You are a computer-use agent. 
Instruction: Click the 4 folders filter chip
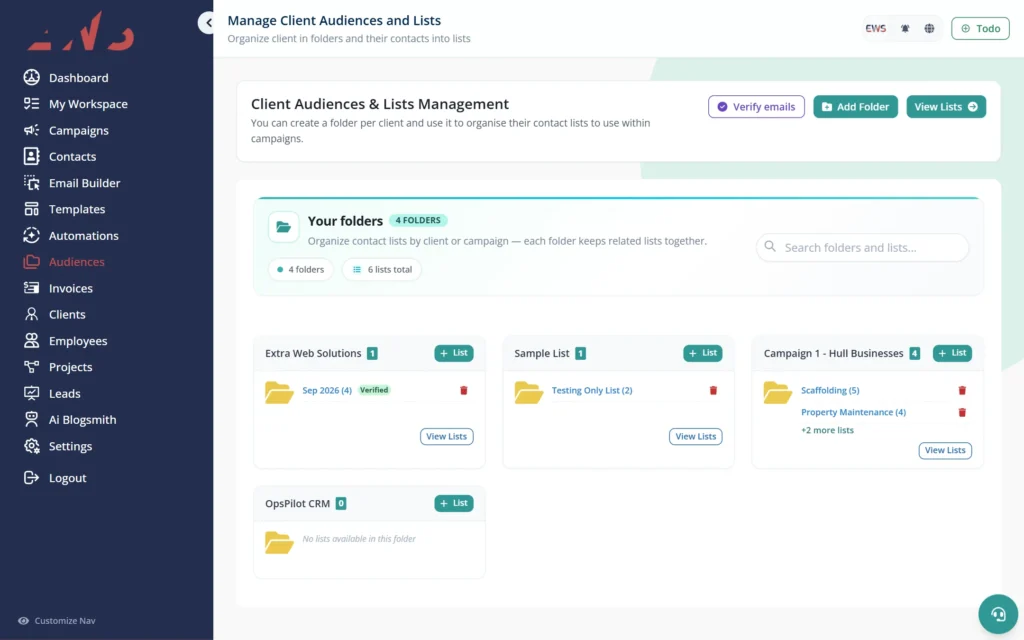tap(300, 270)
